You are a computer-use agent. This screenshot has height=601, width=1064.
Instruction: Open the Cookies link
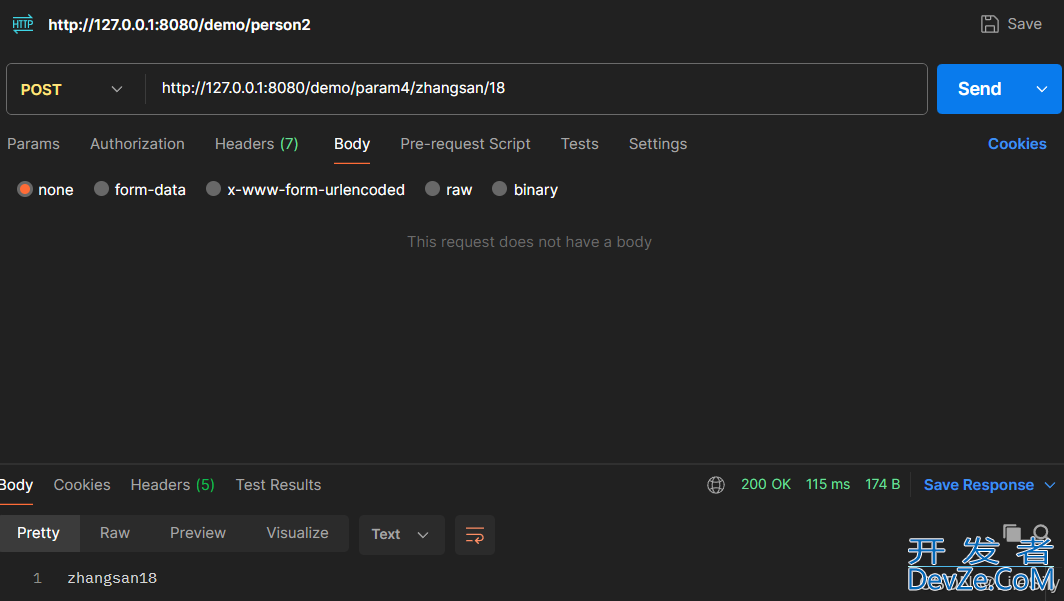point(1016,144)
